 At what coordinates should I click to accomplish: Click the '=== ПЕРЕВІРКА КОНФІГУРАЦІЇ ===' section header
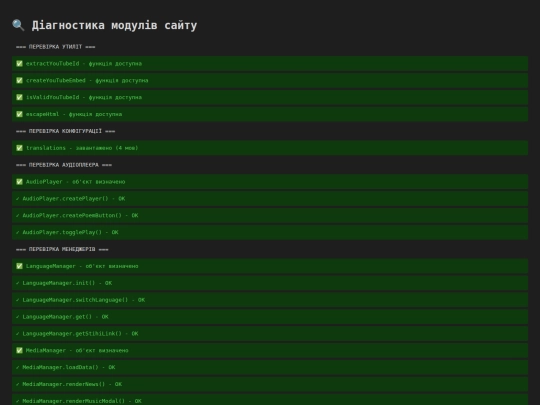coord(65,131)
